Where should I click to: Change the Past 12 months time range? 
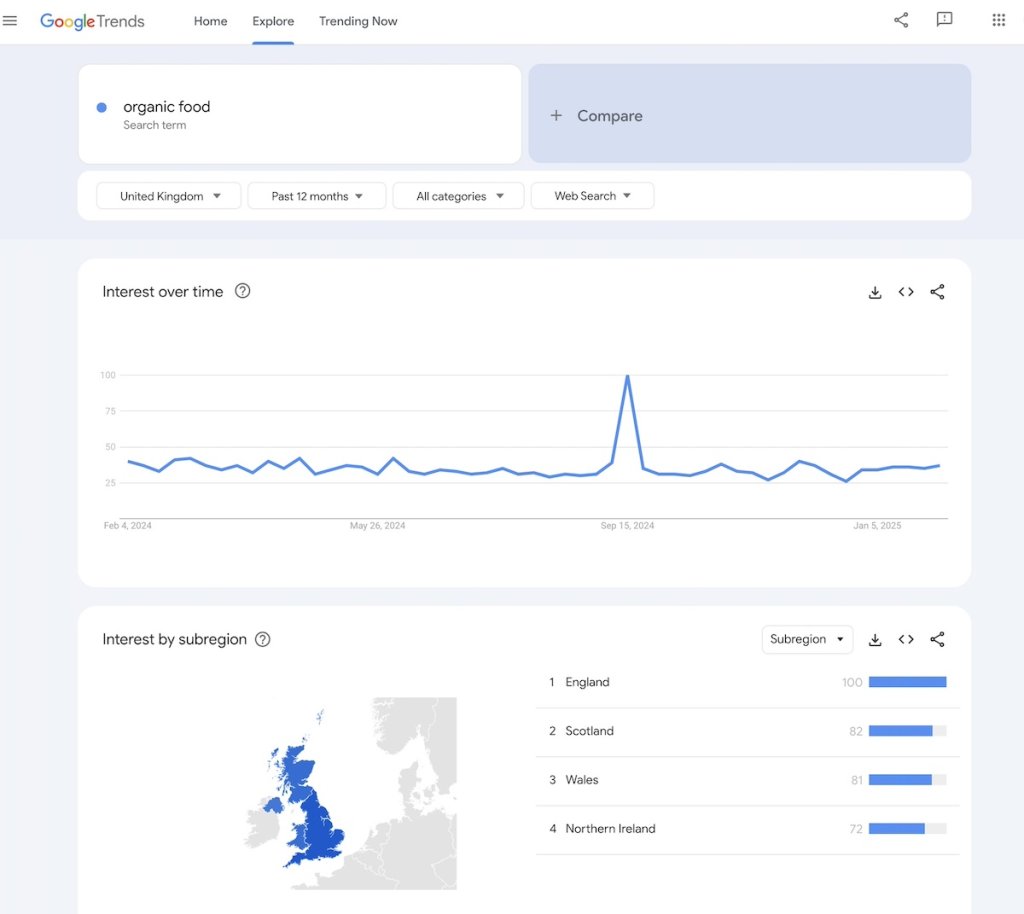pyautogui.click(x=317, y=196)
